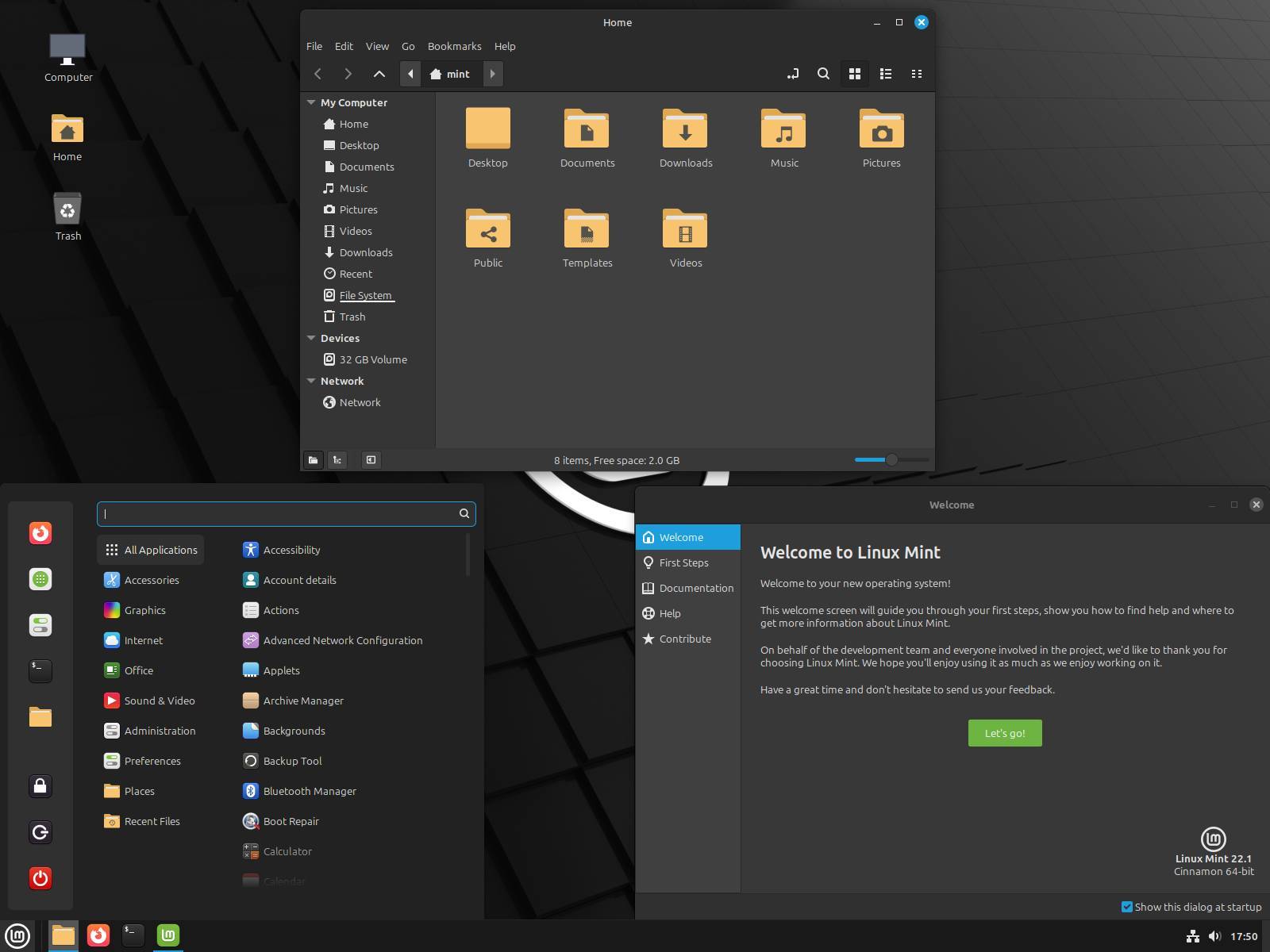Click the application list scrollbar
This screenshot has height=952, width=1270.
coord(468,555)
